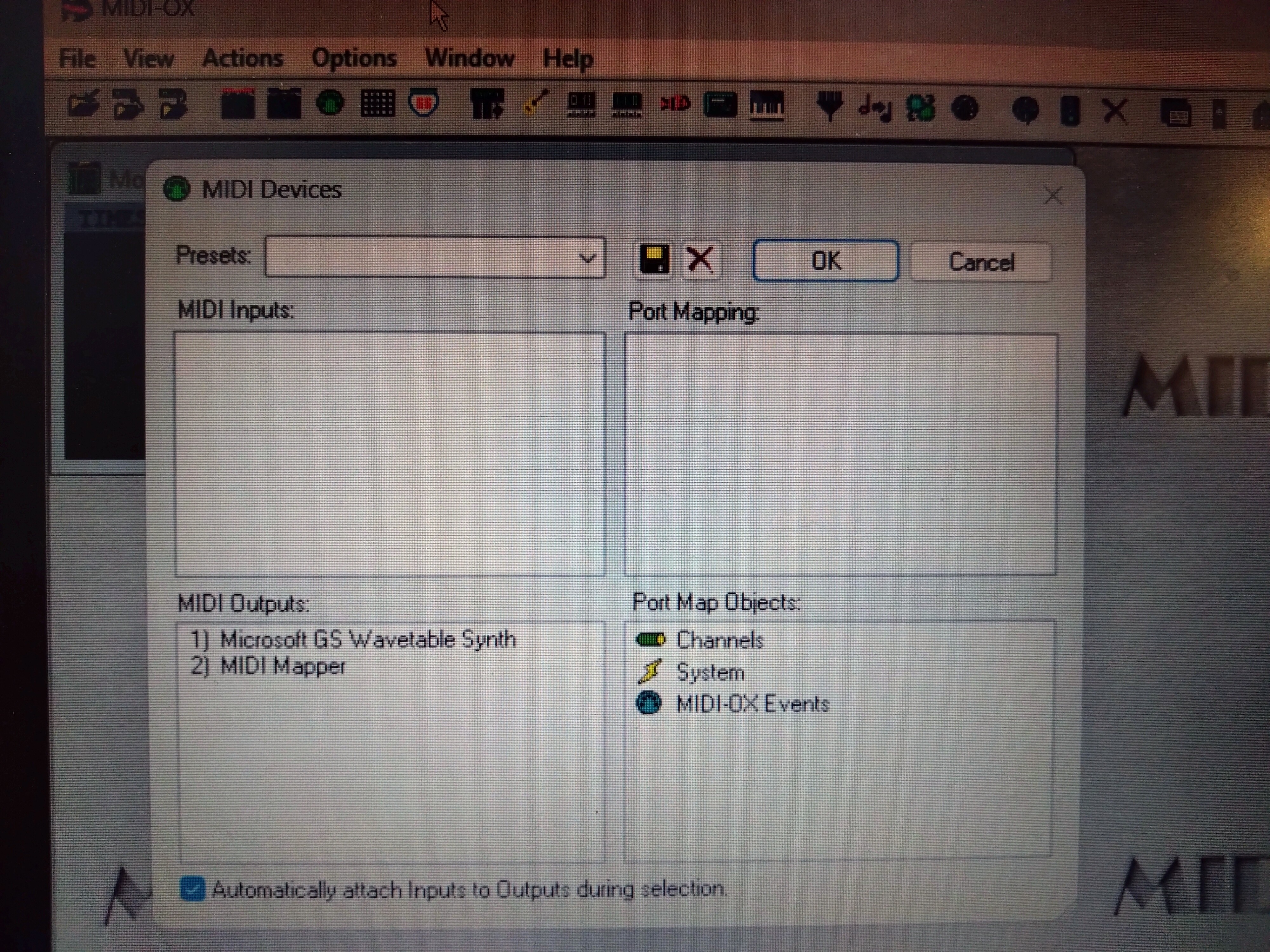Expand the Presets dropdown list

pos(587,258)
